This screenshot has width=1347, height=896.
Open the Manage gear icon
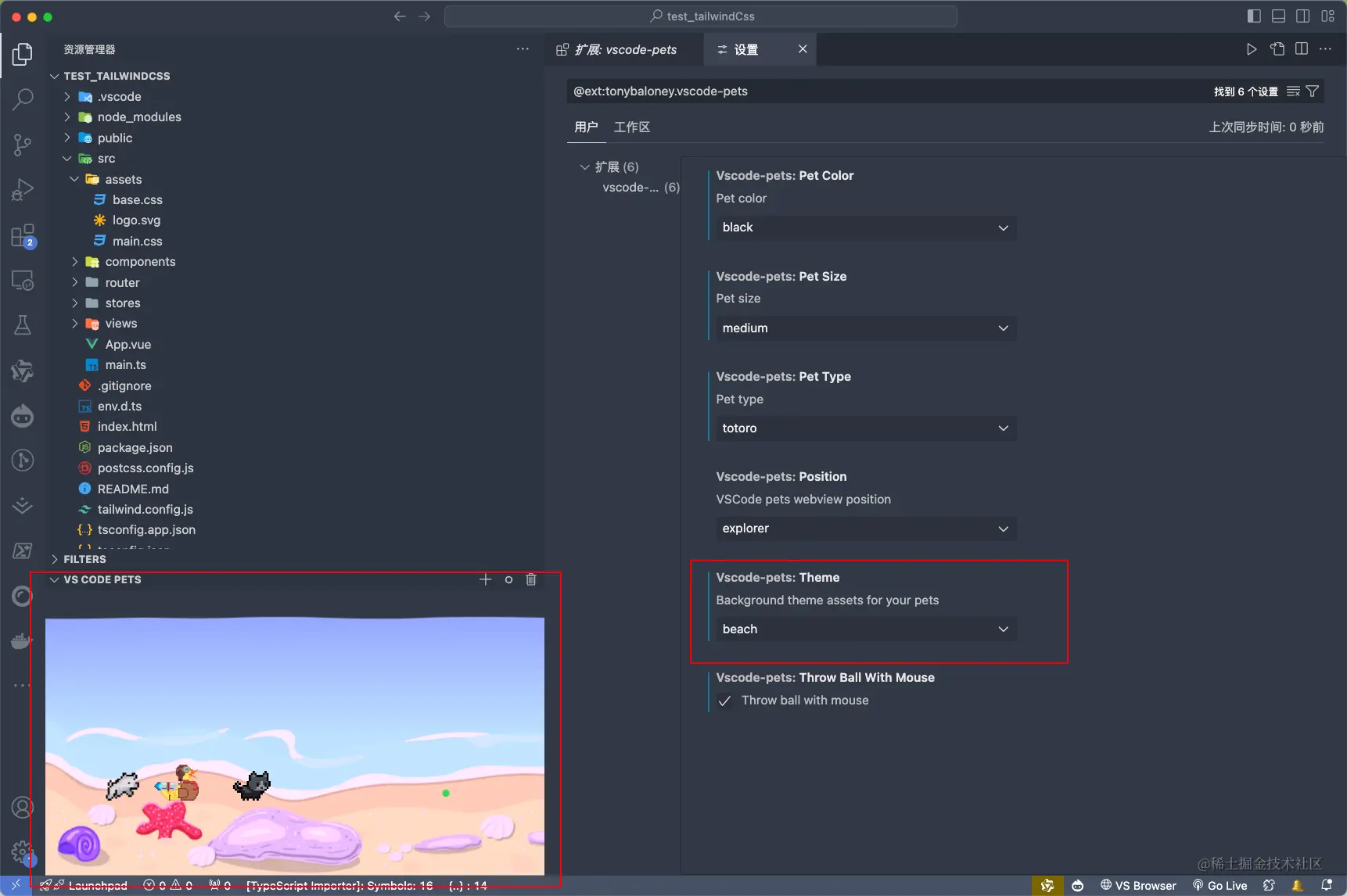23,852
